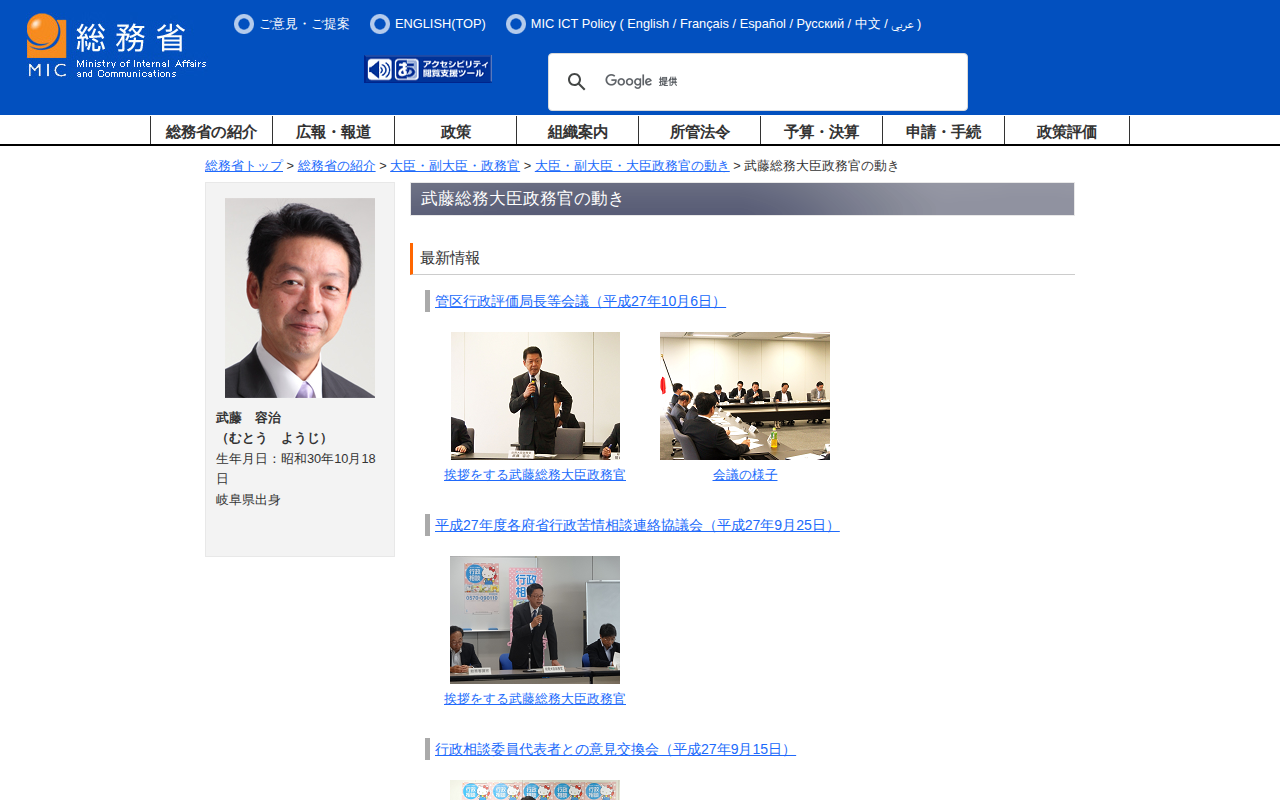The width and height of the screenshot is (1280, 800).
Task: Click 大臣・副大臣・大臣政務官の動き breadcrumb link
Action: point(632,166)
